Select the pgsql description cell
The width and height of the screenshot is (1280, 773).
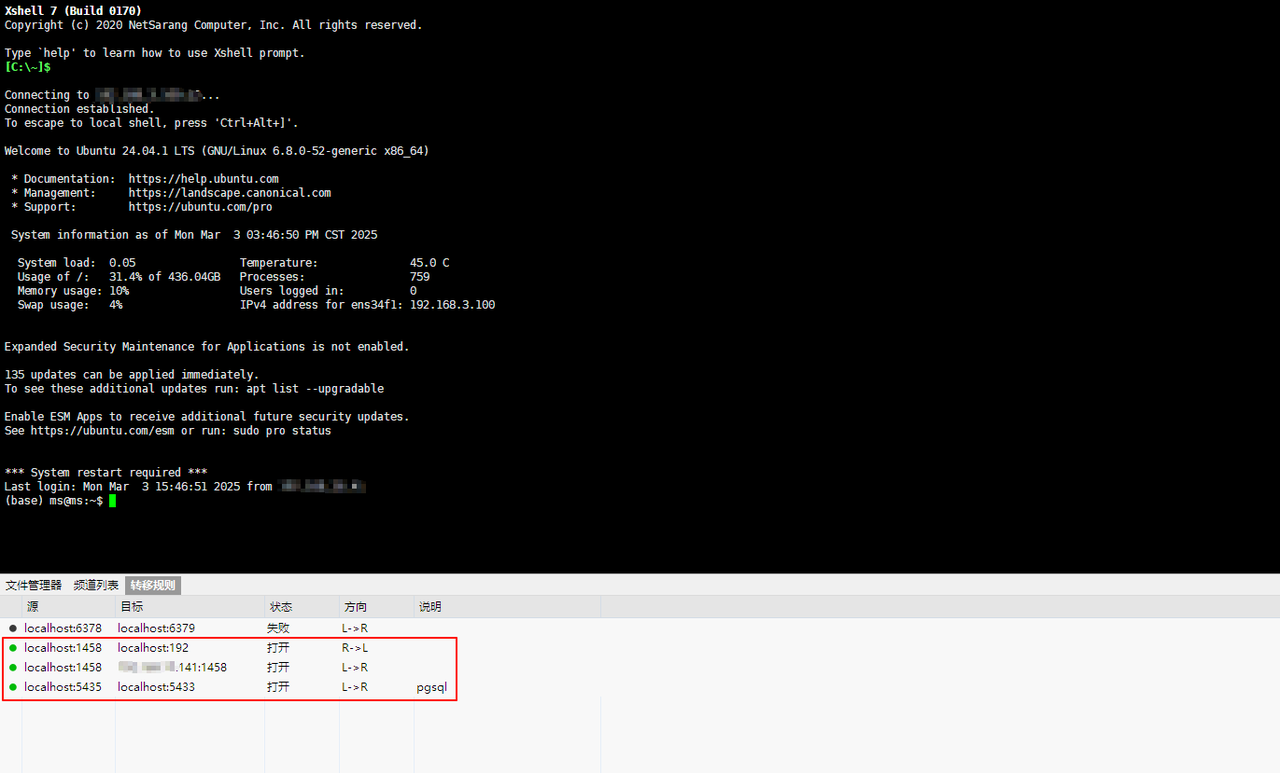click(x=432, y=687)
